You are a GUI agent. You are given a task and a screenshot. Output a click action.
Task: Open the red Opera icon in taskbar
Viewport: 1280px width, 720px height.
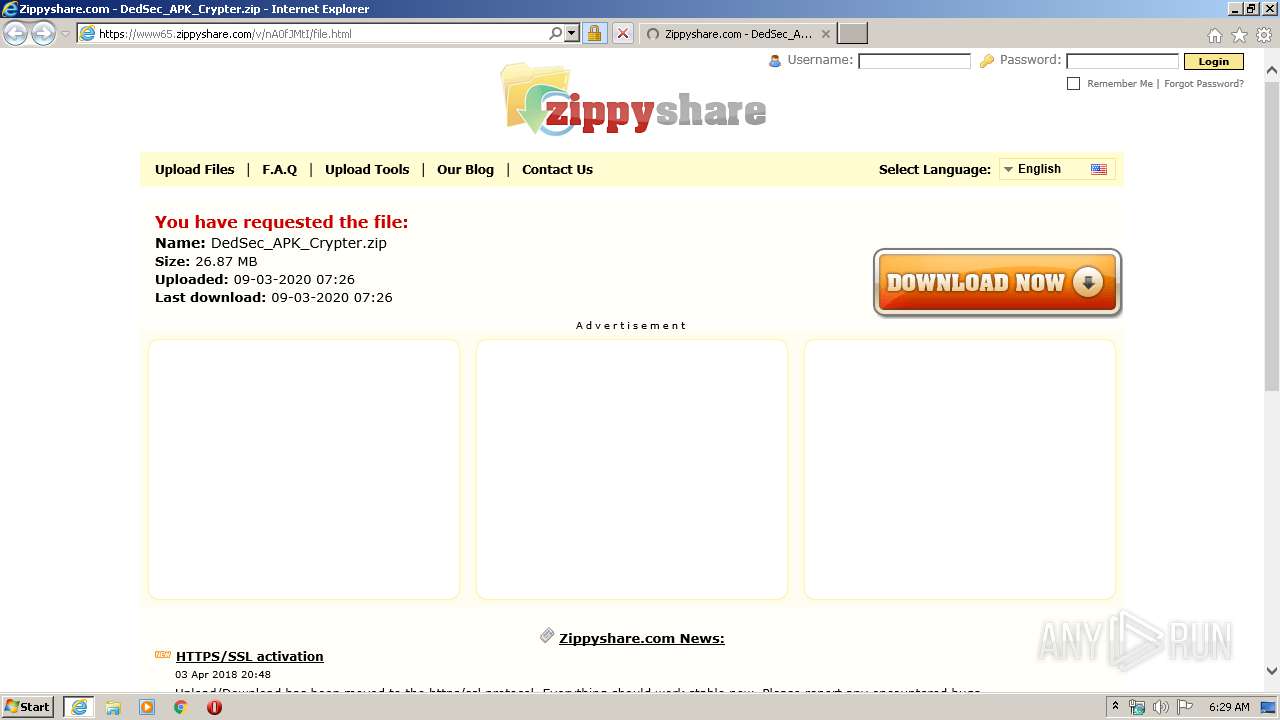(214, 707)
